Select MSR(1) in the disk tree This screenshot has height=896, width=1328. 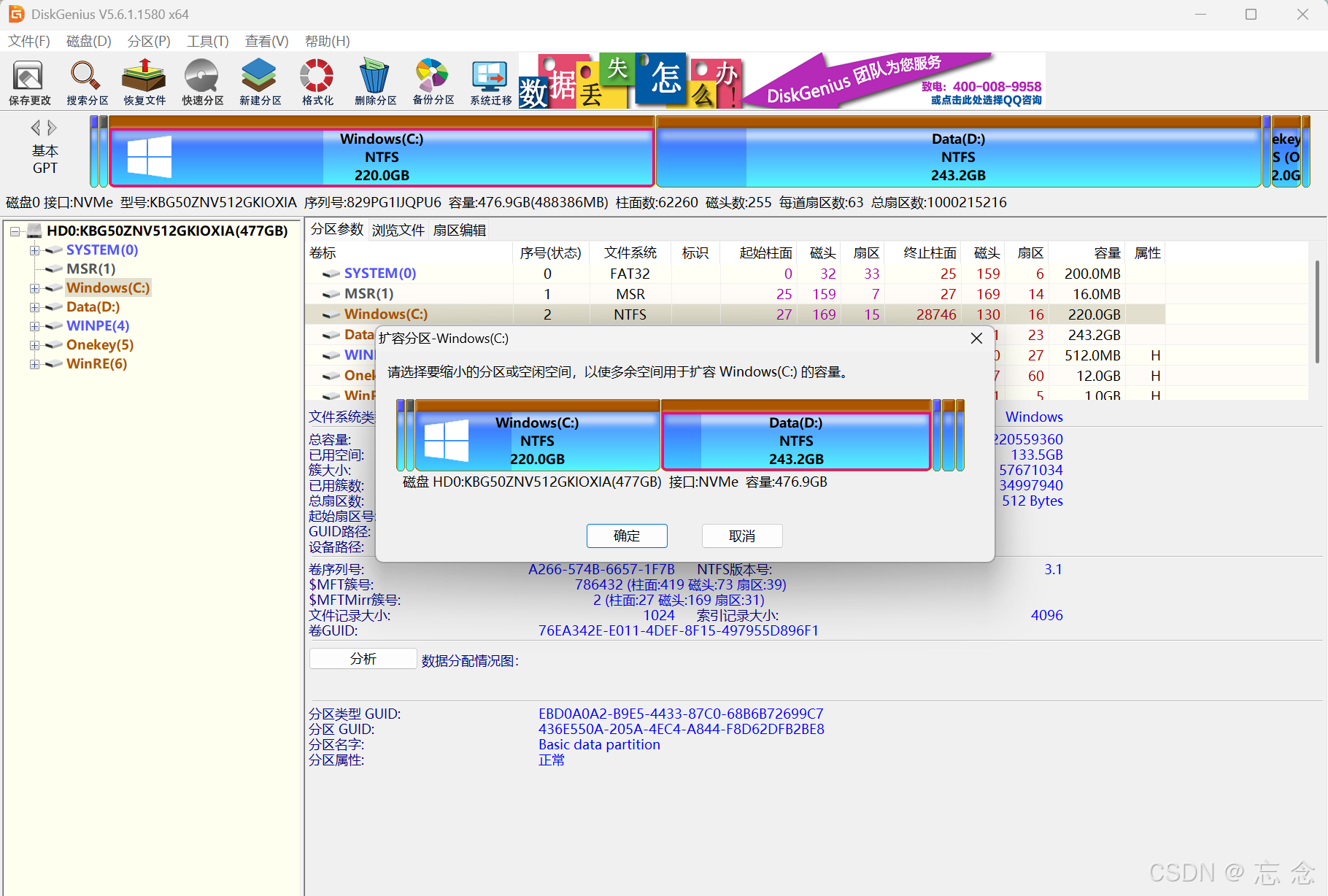pyautogui.click(x=91, y=269)
